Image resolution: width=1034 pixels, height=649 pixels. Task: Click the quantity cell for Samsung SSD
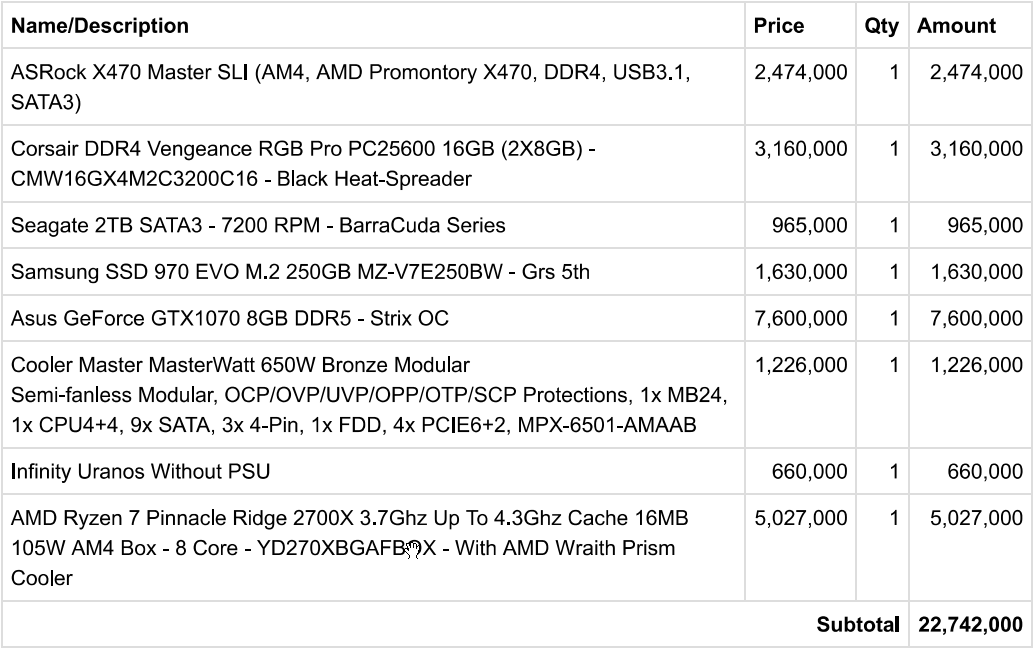(882, 272)
